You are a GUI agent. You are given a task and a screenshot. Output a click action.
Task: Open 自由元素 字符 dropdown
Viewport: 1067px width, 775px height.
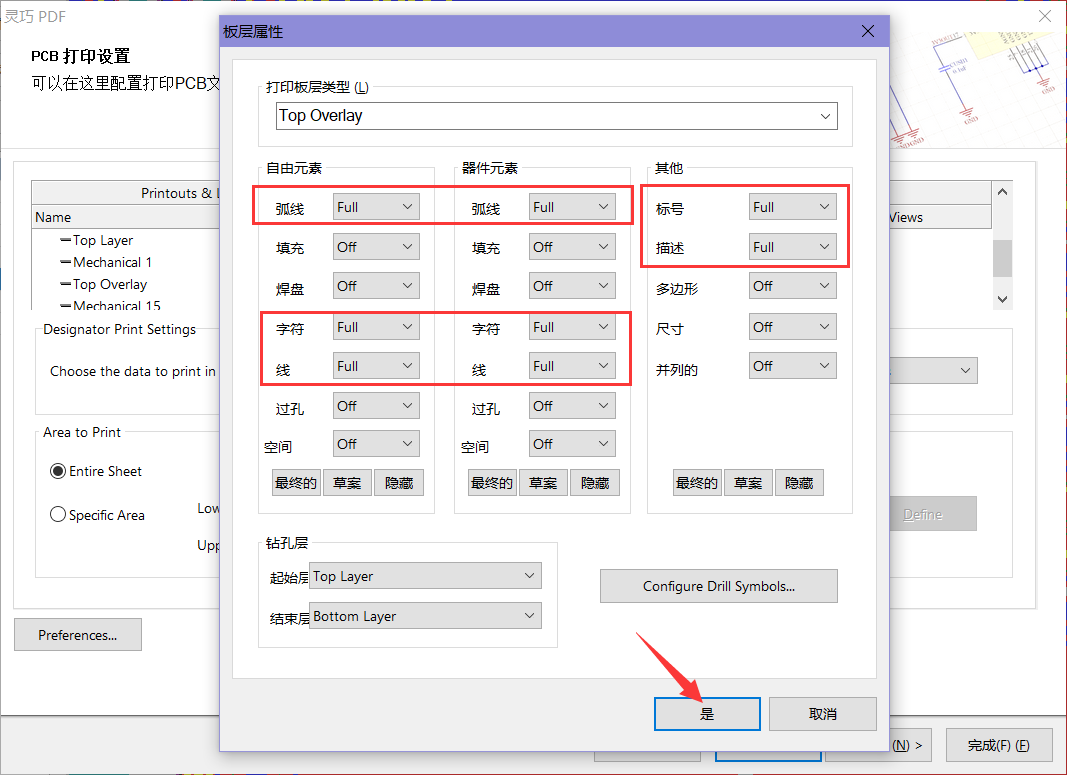tap(376, 327)
